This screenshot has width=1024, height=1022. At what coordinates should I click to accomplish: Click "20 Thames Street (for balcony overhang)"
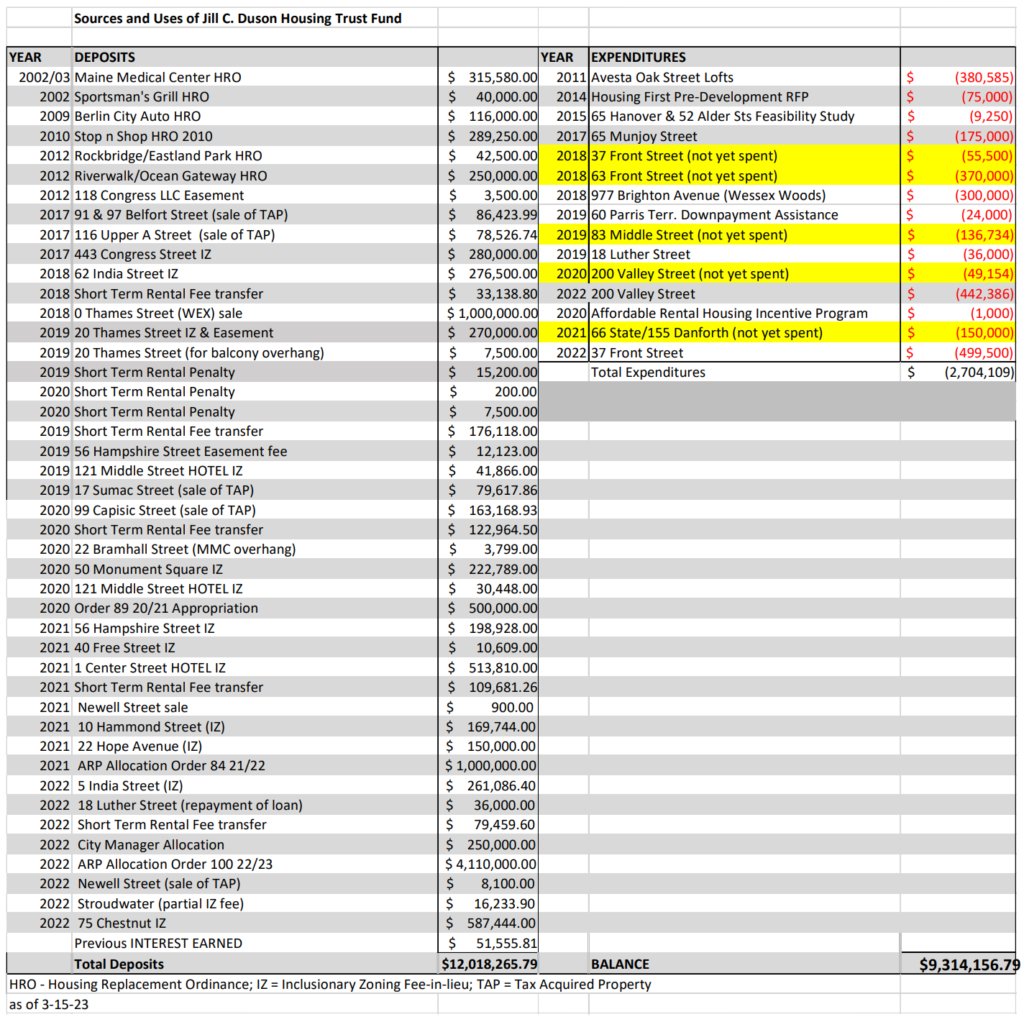199,353
